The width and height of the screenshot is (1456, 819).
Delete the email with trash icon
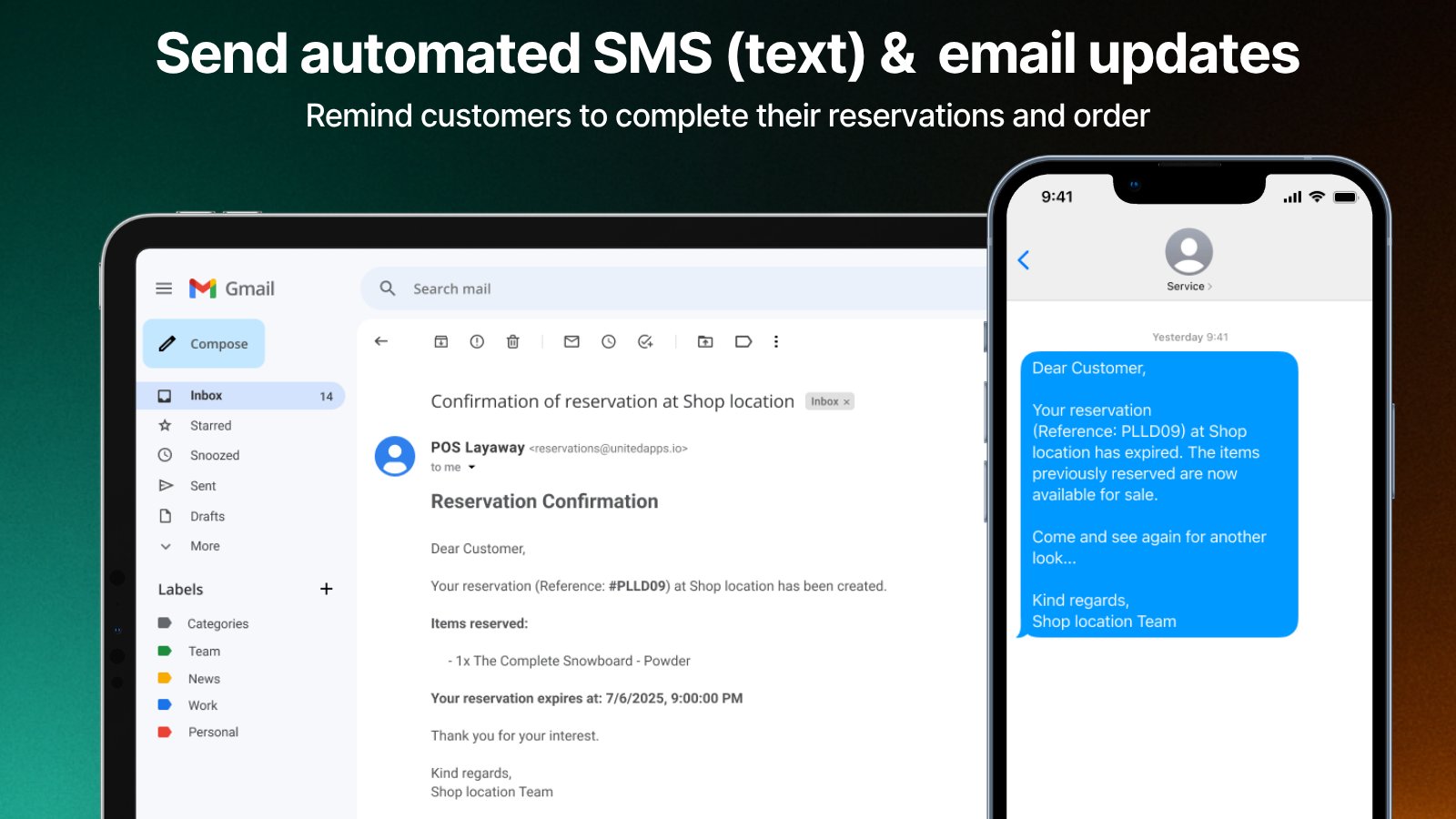[x=513, y=341]
